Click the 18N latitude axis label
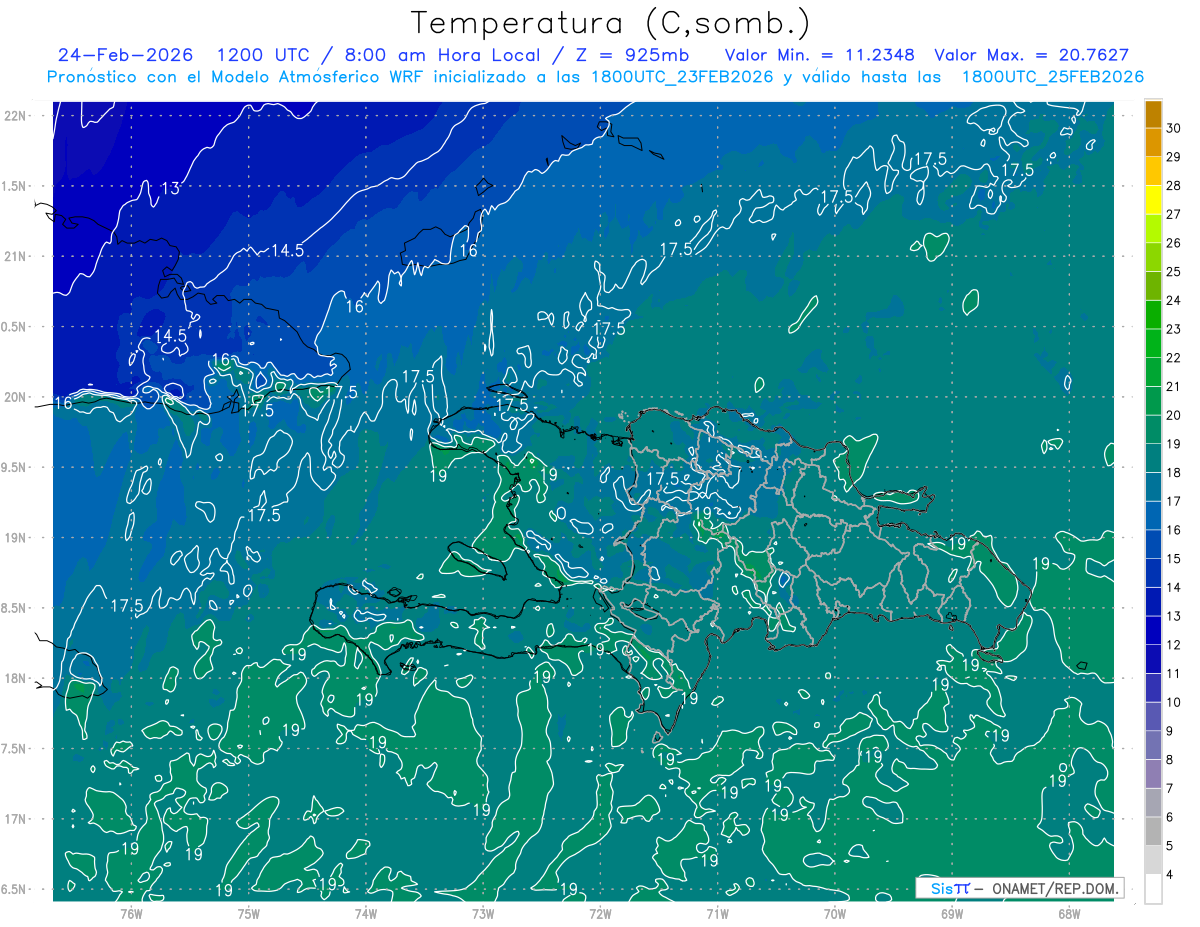The image size is (1200, 927). pos(16,678)
